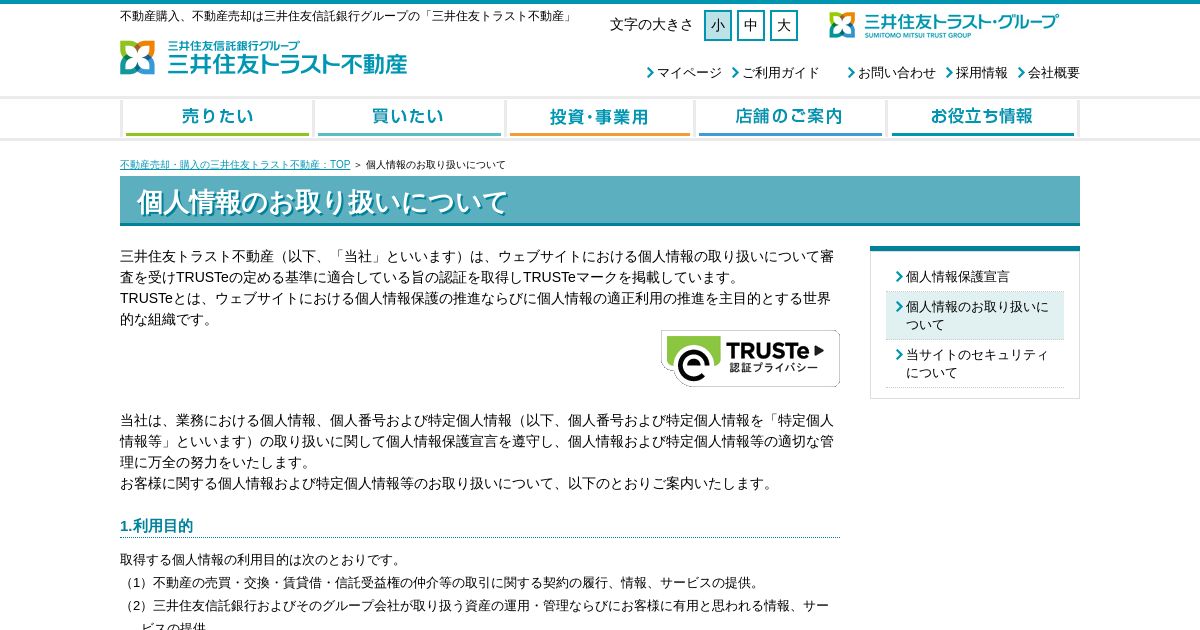Click the page title 個人情報のお取り扱いについて banner

[600, 201]
